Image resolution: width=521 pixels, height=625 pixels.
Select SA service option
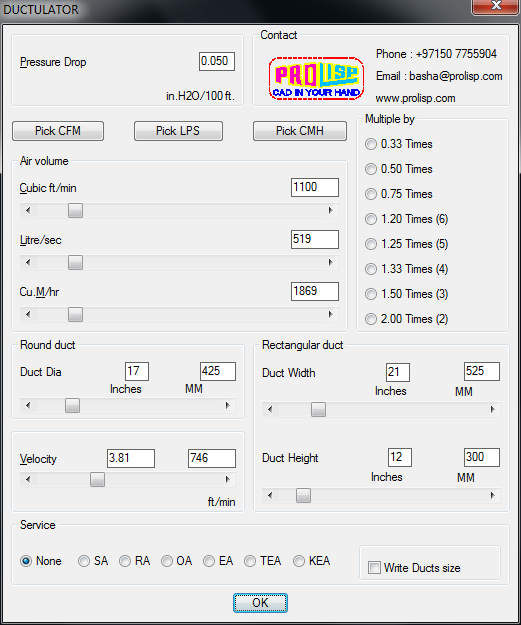pyautogui.click(x=93, y=561)
